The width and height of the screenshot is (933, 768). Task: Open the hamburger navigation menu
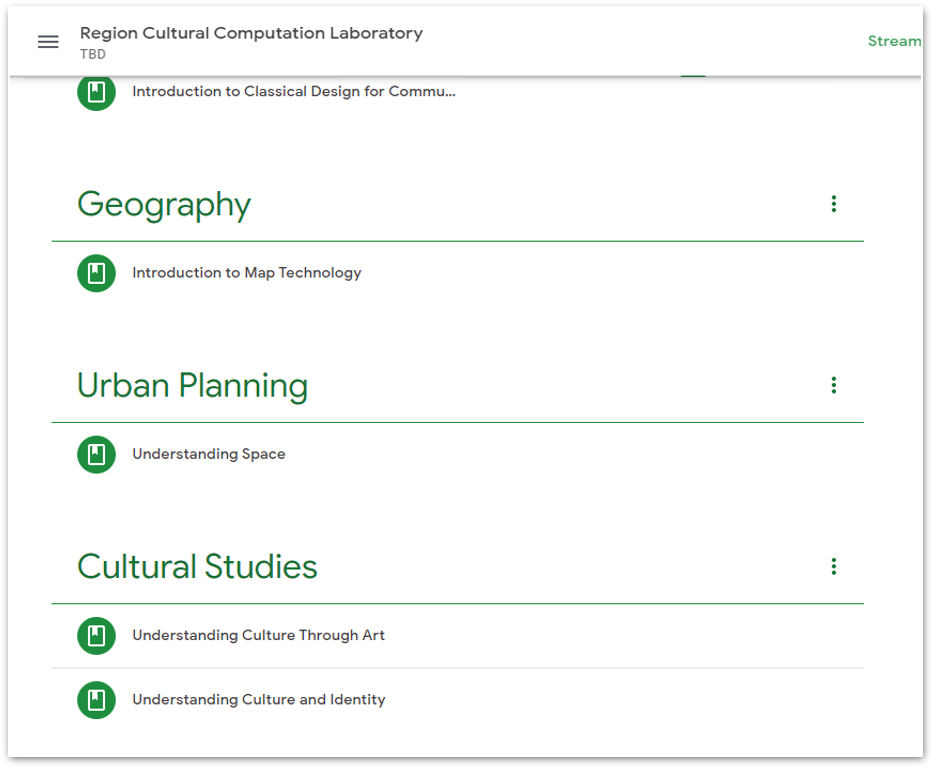coord(47,41)
